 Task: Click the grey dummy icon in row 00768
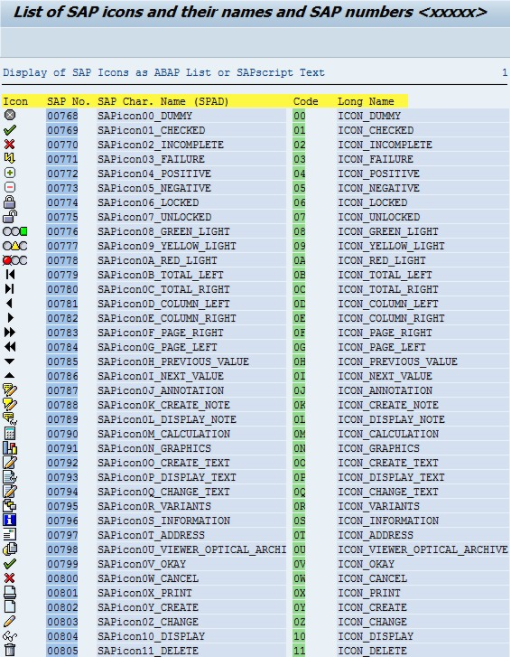[x=10, y=115]
